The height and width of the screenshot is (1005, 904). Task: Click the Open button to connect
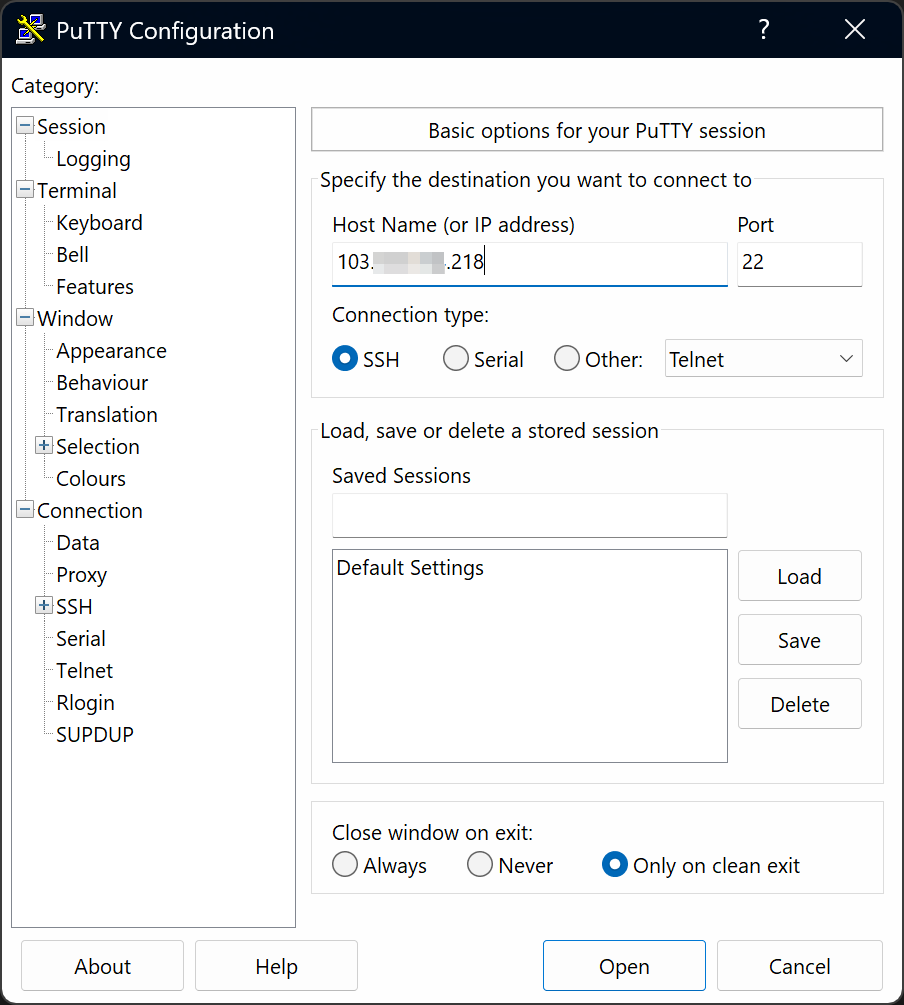[624, 966]
